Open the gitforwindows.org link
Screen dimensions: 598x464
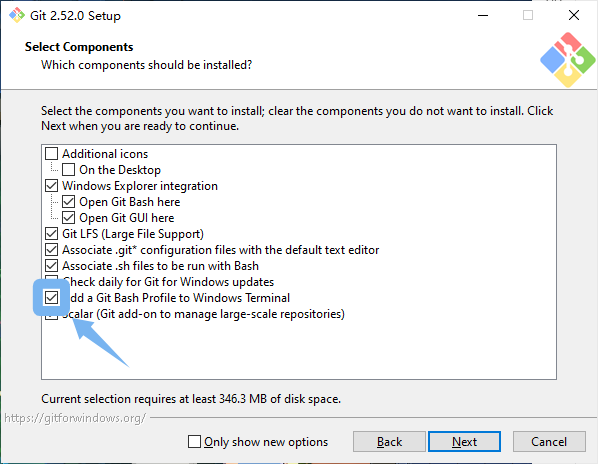[x=75, y=418]
